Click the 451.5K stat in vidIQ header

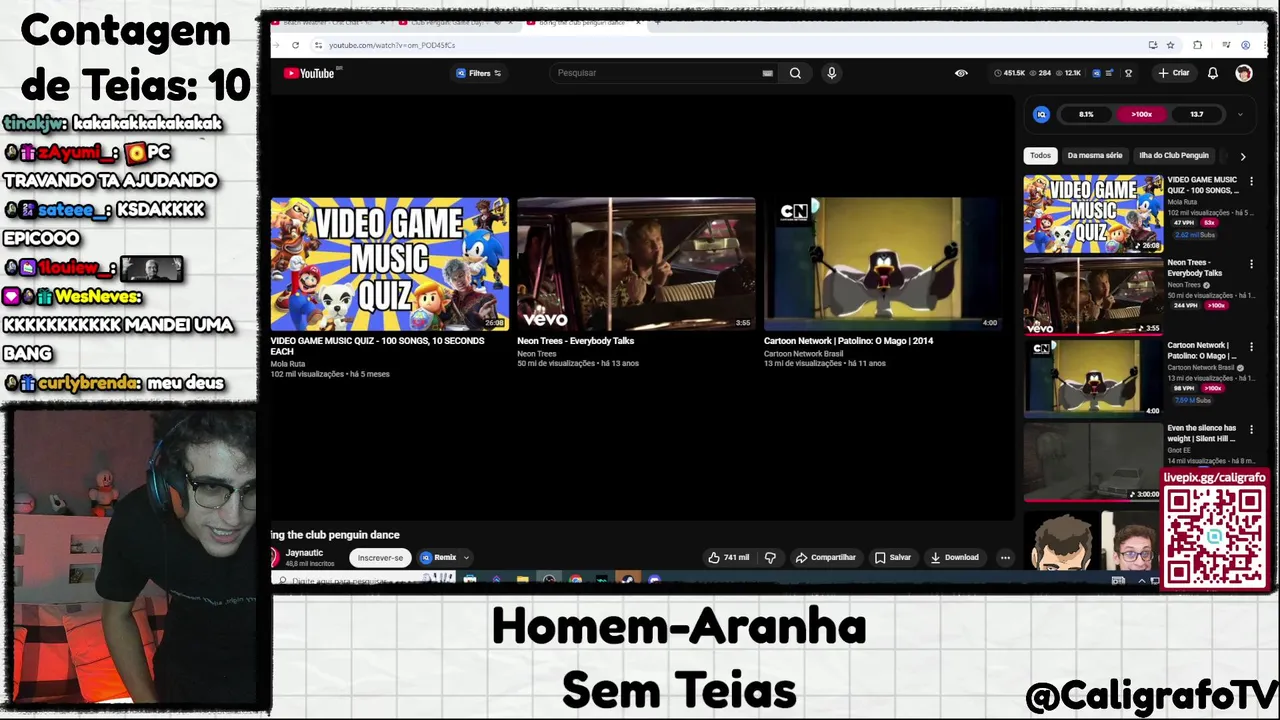(1010, 73)
